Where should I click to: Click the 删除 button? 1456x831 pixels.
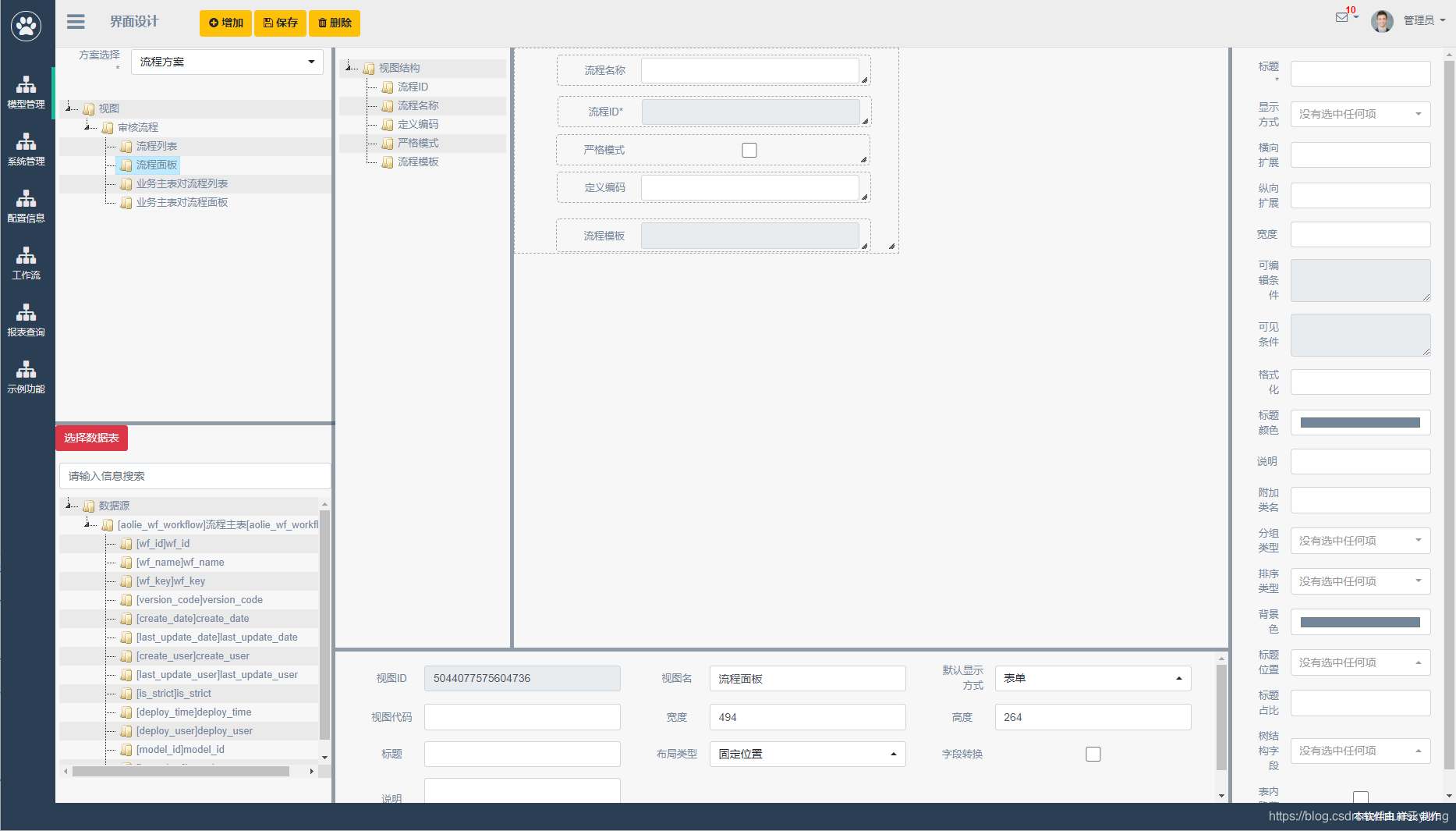pos(335,23)
